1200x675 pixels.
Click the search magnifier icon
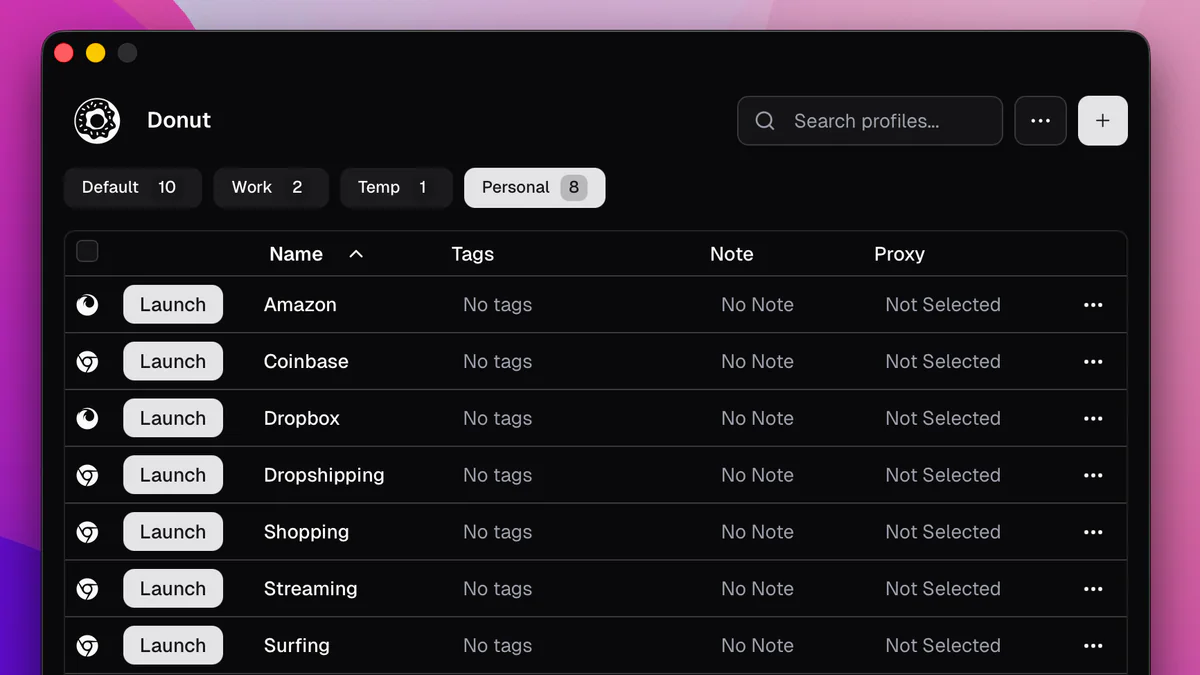pos(764,120)
